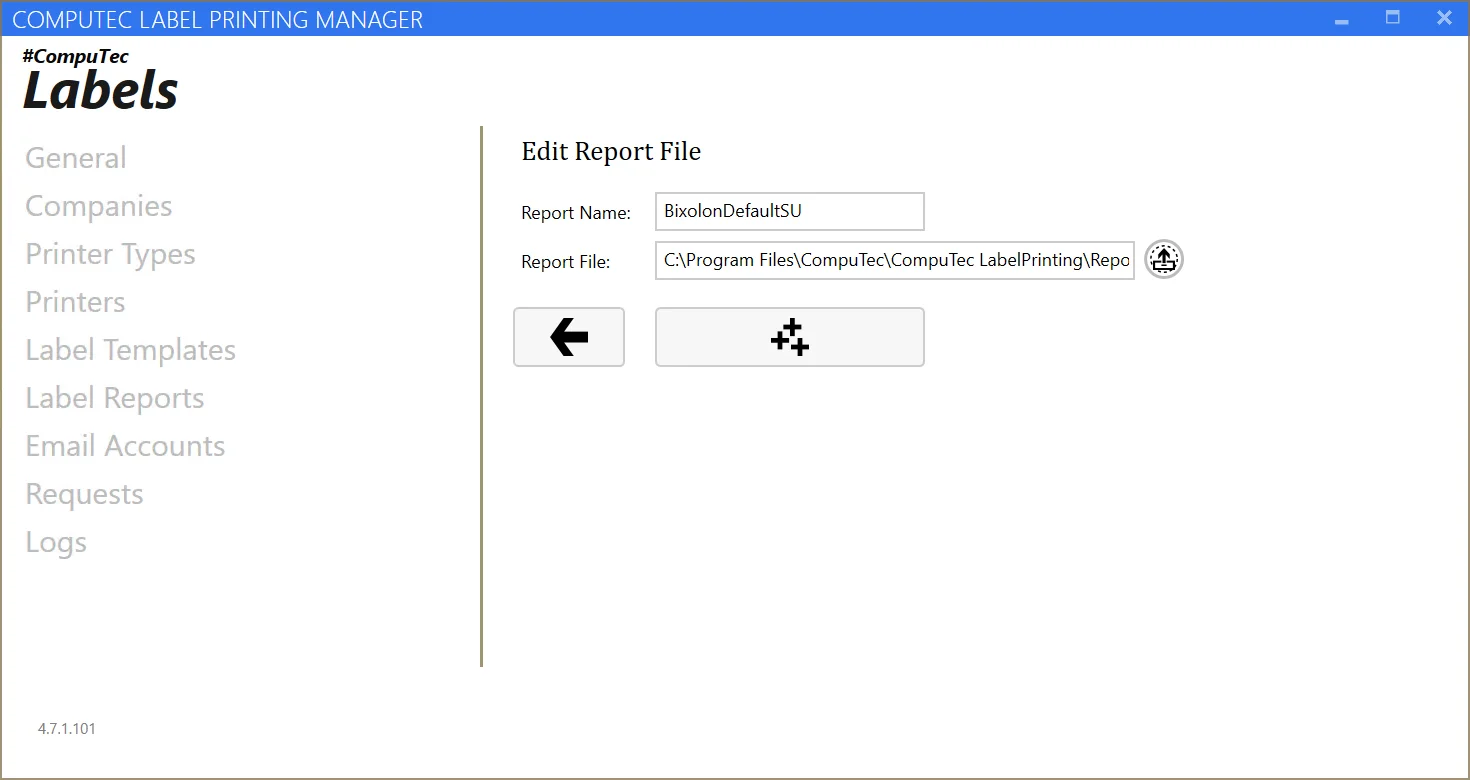Image resolution: width=1470 pixels, height=780 pixels.
Task: Click the Edit Report File heading
Action: [x=611, y=151]
